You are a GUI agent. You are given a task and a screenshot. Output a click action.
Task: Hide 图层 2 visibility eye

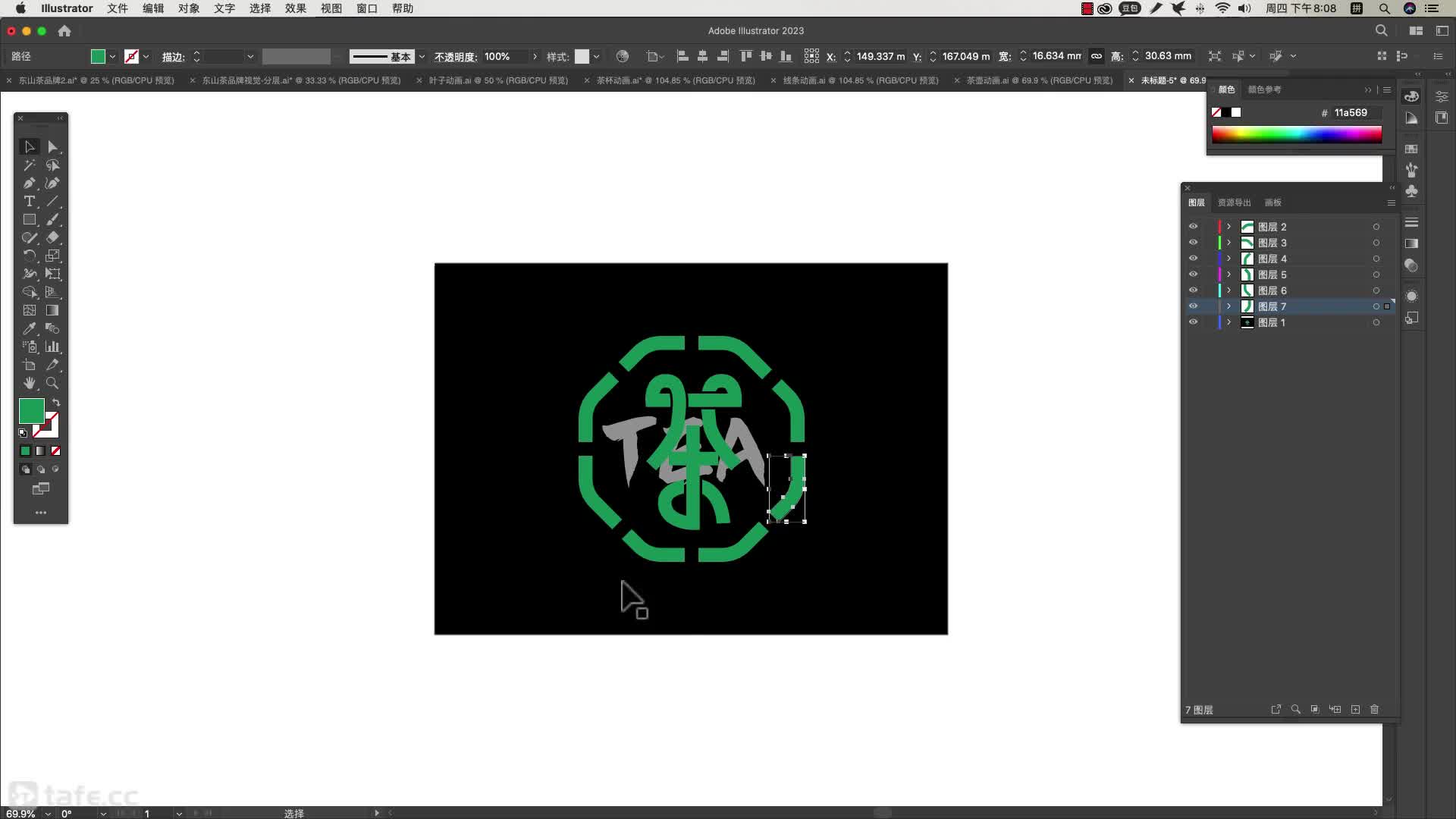pos(1193,227)
